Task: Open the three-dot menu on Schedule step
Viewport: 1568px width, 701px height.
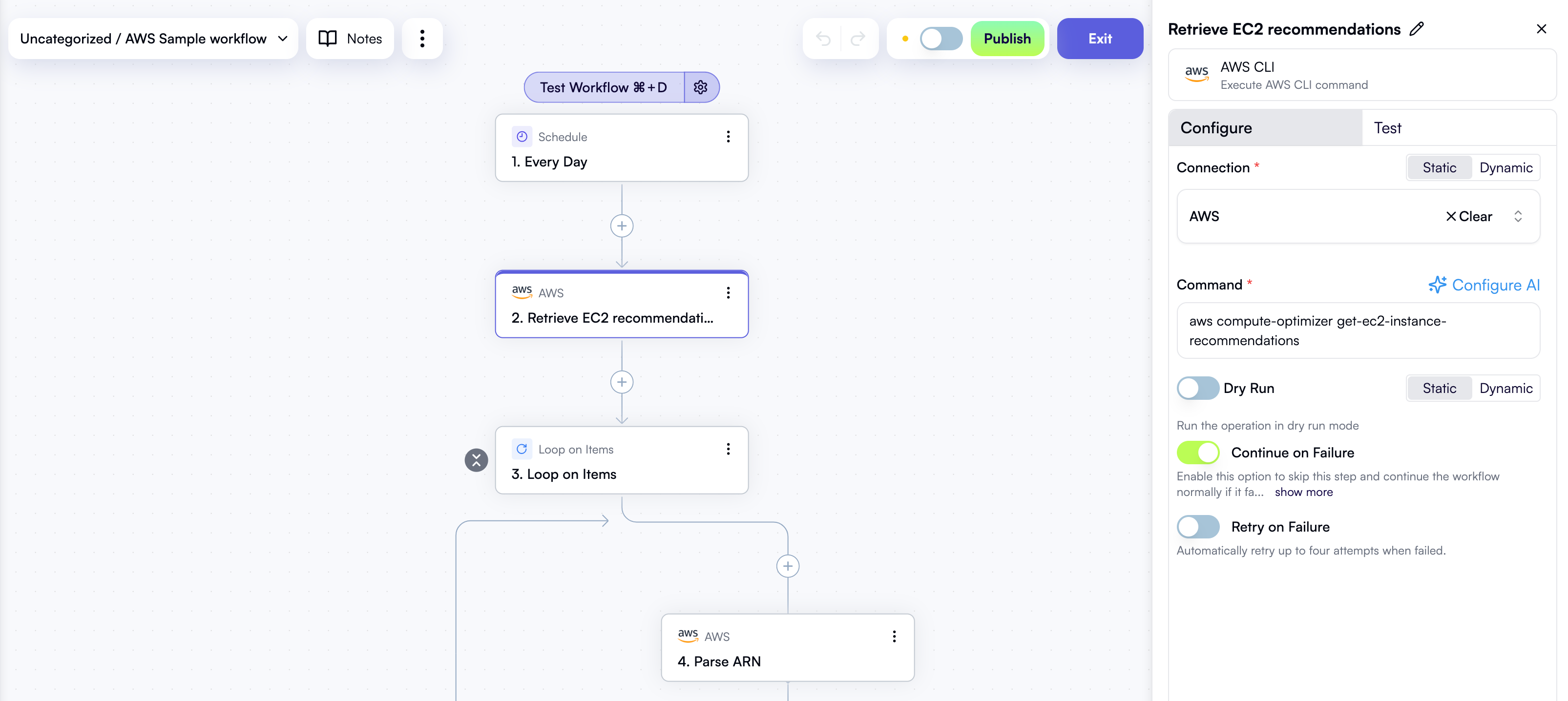Action: pos(728,137)
